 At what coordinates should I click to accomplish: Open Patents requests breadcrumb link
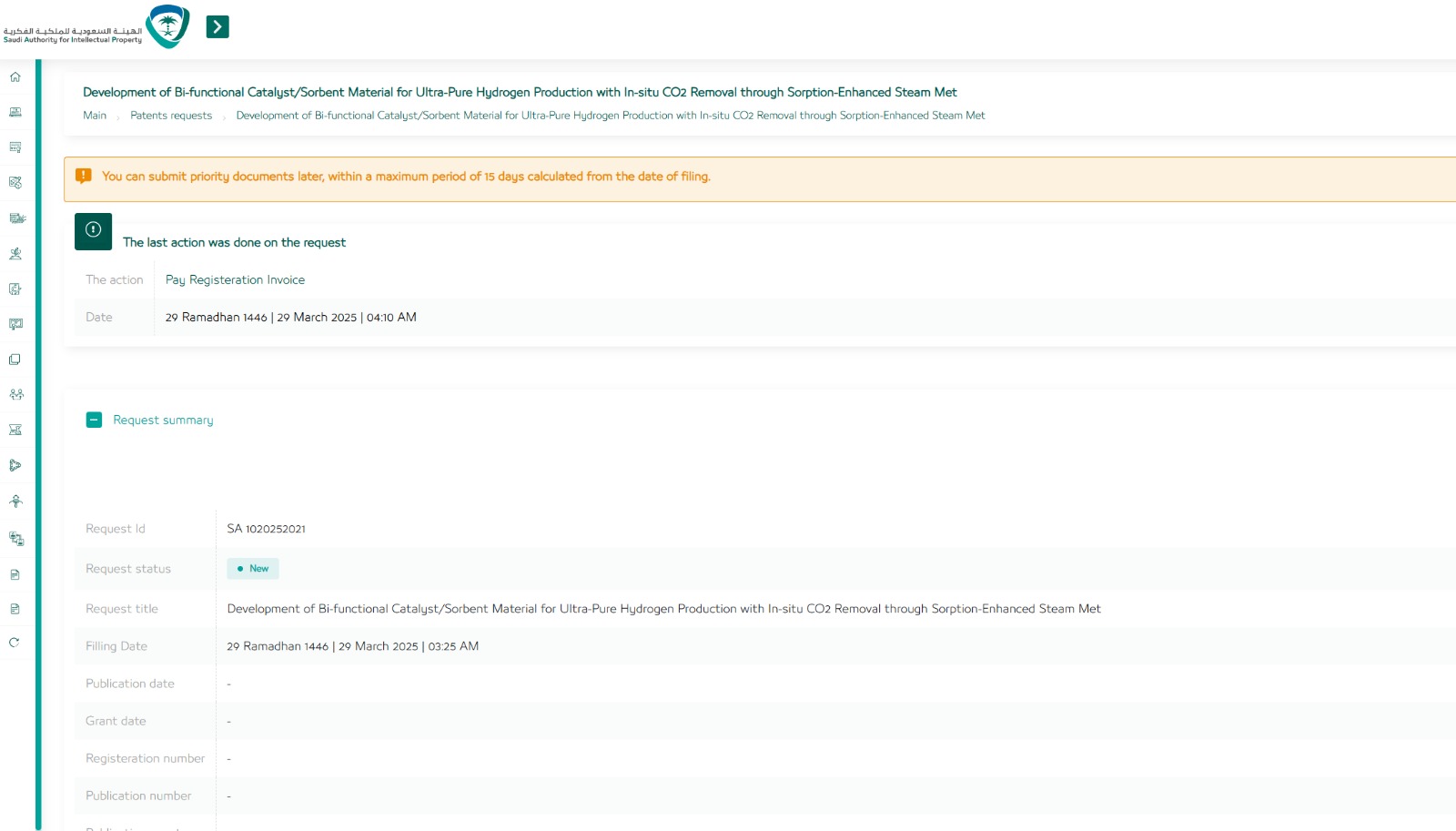coord(171,116)
